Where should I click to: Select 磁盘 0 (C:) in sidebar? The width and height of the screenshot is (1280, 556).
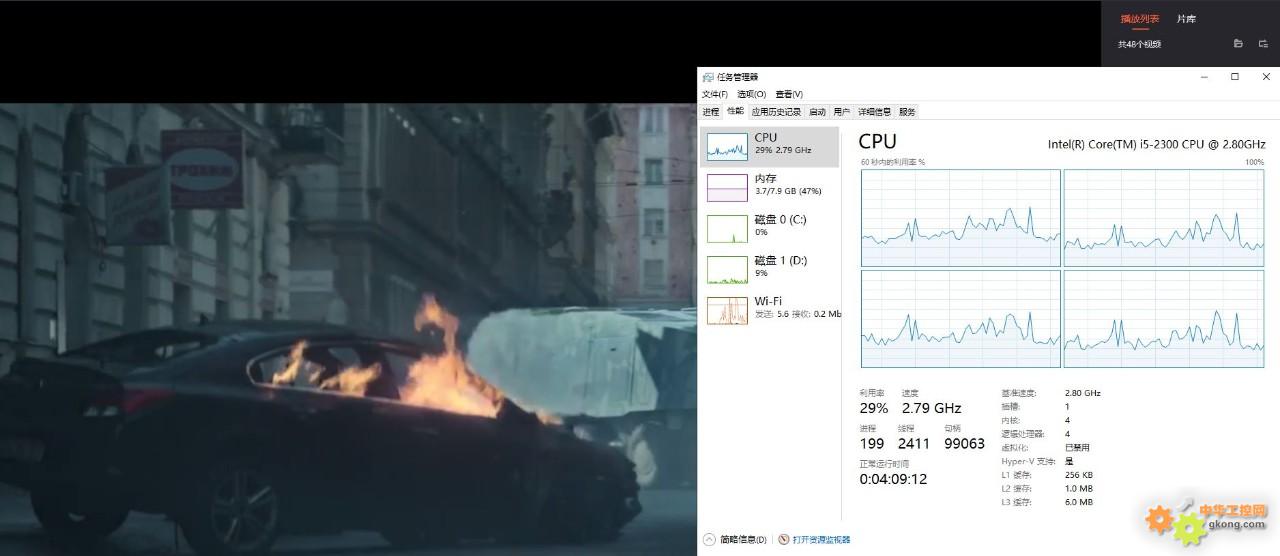click(770, 228)
